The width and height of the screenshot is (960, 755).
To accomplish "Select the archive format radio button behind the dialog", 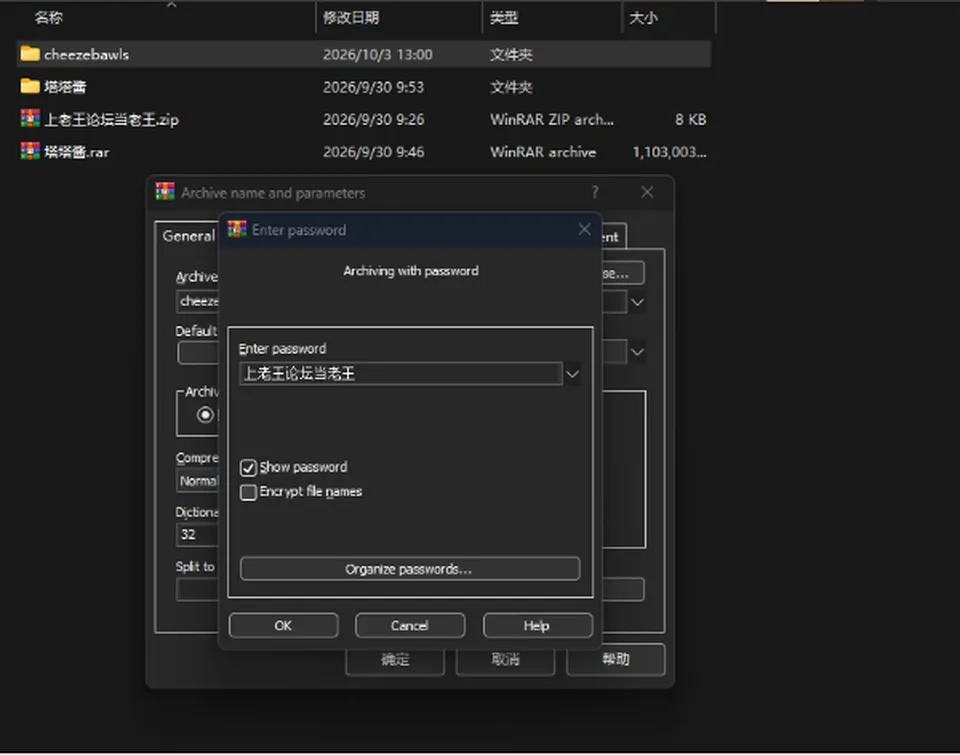I will coord(205,415).
